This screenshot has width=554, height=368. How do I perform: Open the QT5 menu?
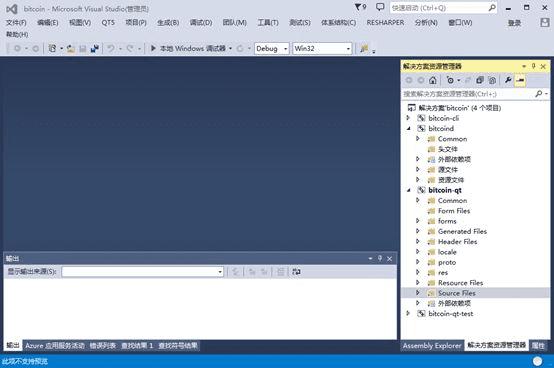coord(108,23)
